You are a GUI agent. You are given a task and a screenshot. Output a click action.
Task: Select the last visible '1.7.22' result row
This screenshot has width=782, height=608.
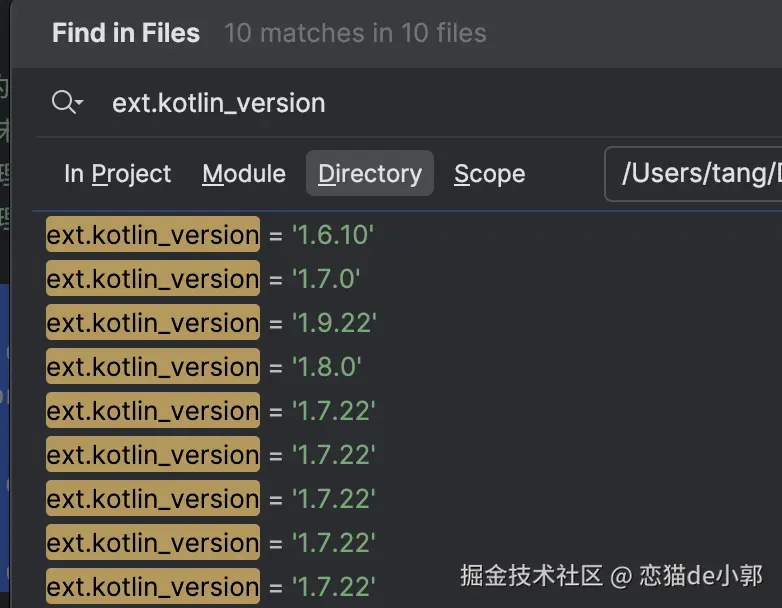333,587
